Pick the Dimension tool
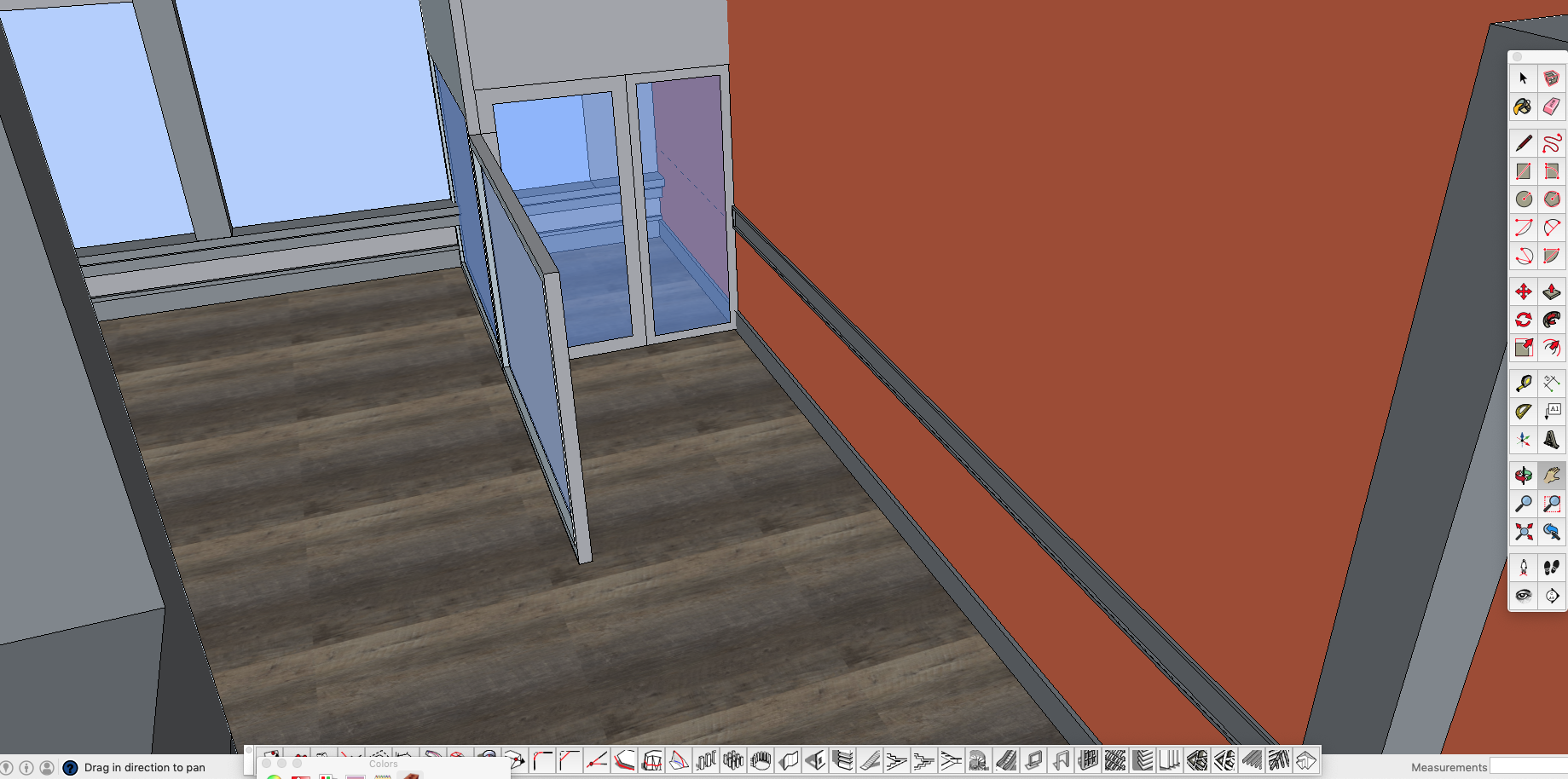The image size is (1568, 779). (x=1552, y=384)
